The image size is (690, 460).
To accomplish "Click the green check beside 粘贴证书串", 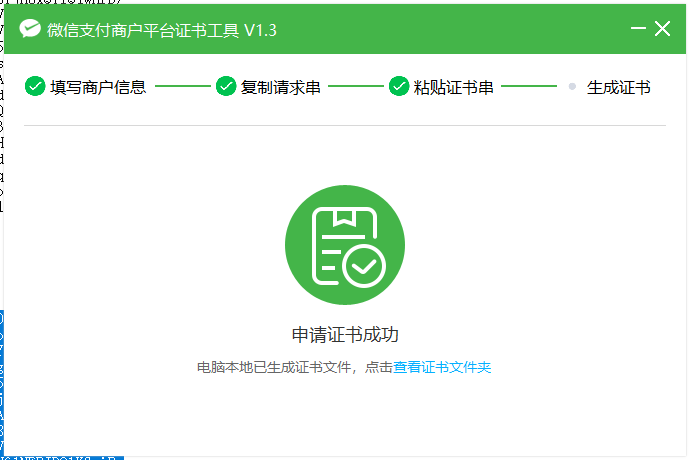I will click(399, 86).
